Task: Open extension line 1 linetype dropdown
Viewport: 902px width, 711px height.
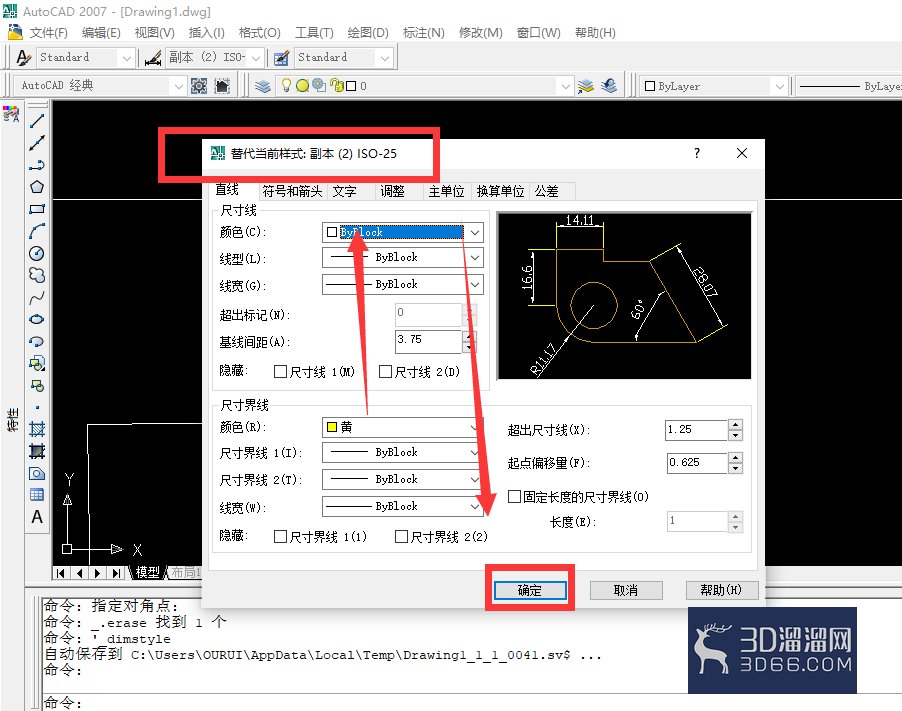Action: point(403,453)
